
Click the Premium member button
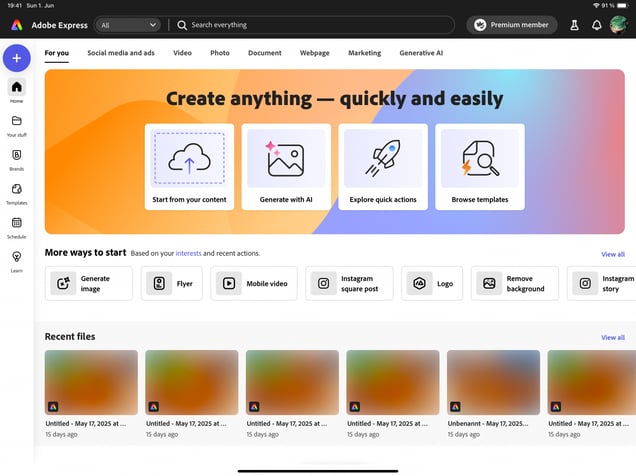click(x=511, y=25)
